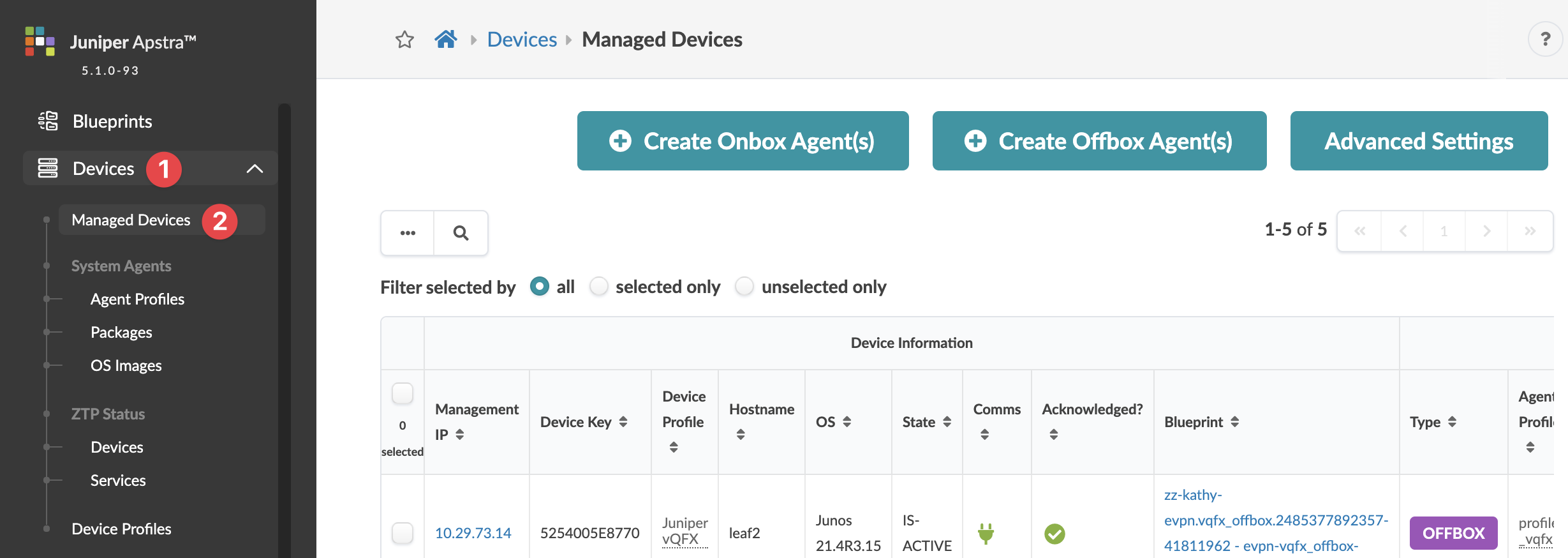
Task: Open the three-dots column options button
Action: (x=408, y=233)
